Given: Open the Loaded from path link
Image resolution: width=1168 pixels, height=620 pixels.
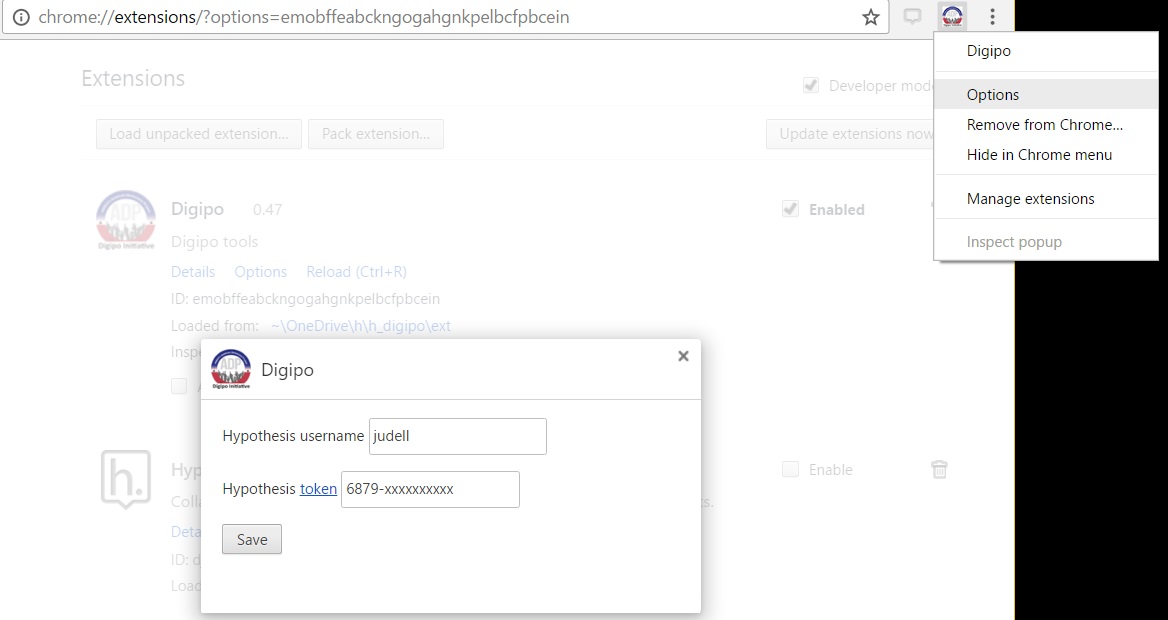Looking at the screenshot, I should [361, 326].
